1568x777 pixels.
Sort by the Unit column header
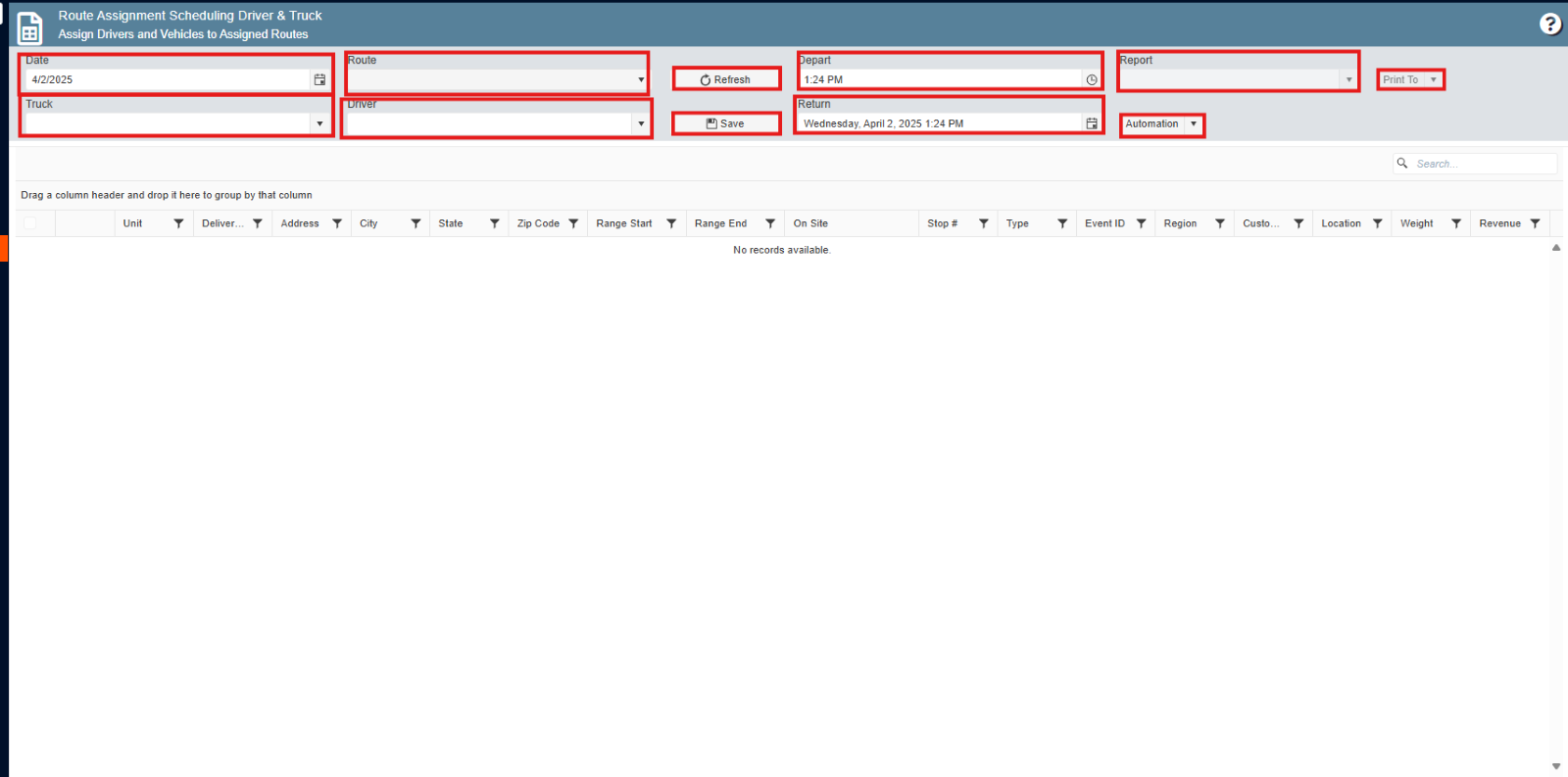[x=132, y=223]
